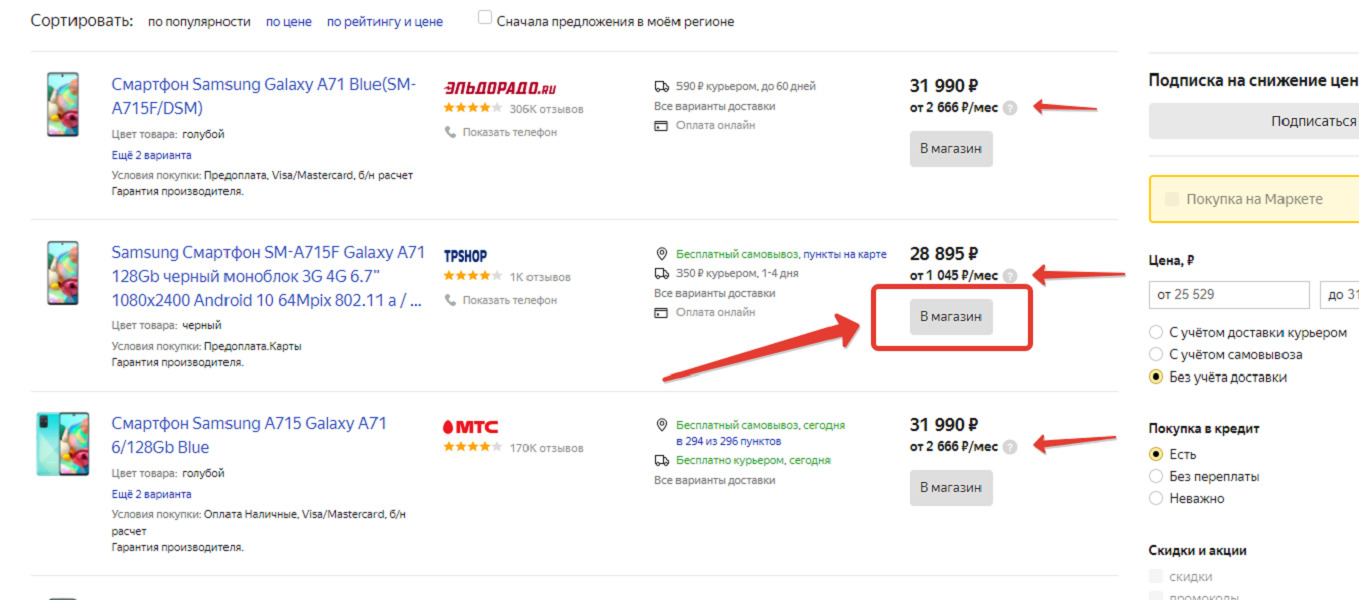The width and height of the screenshot is (1359, 600).
Task: Show phone number for Eldorado
Action: pyautogui.click(x=510, y=132)
